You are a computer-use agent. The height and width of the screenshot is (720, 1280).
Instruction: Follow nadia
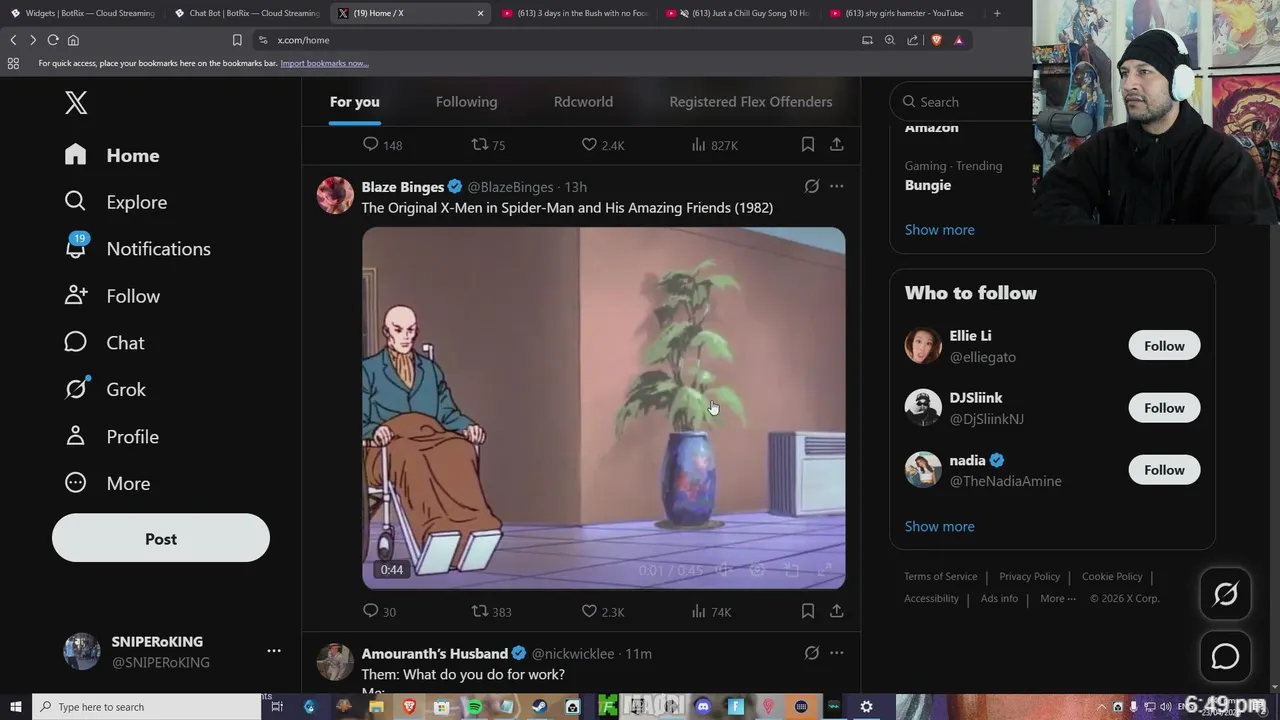pos(1164,470)
